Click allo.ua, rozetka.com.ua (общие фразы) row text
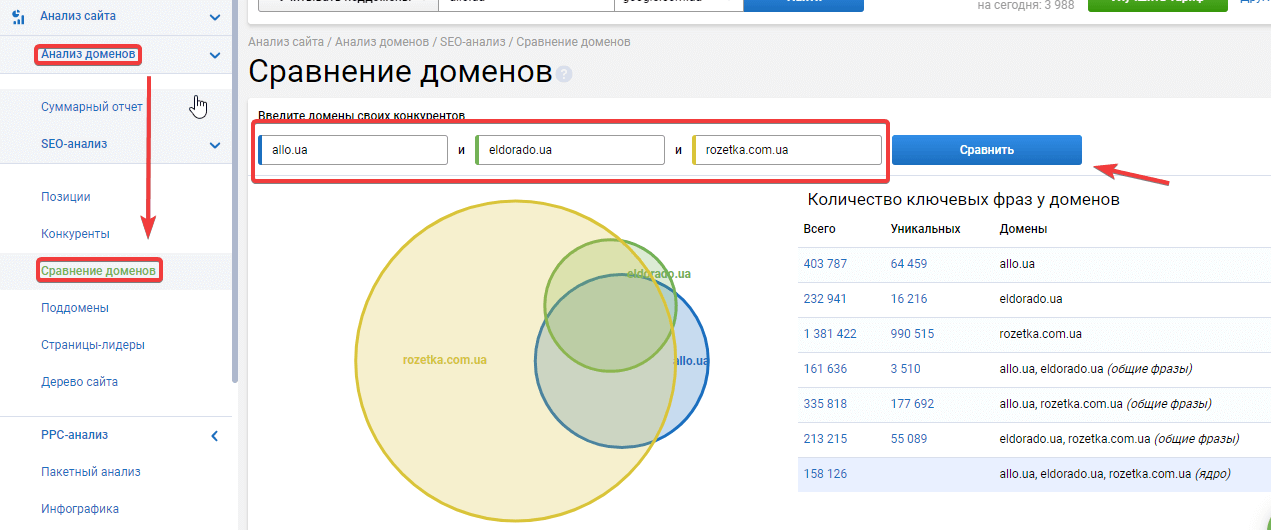1271x530 pixels. (1105, 404)
